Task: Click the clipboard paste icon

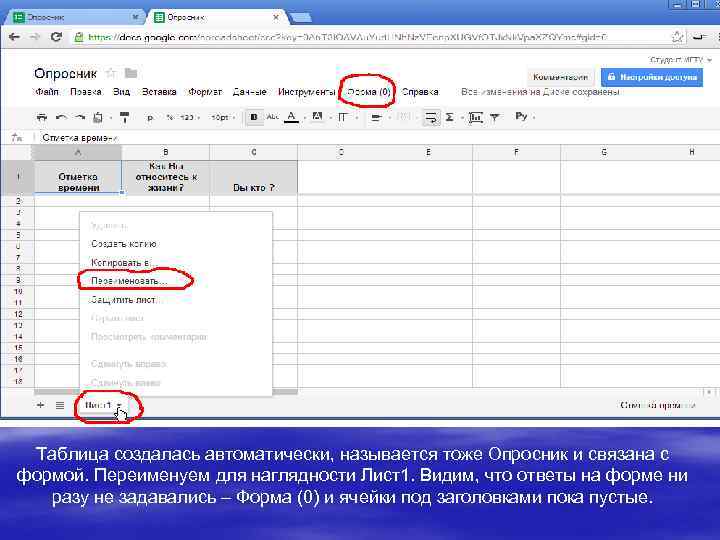Action: click(98, 118)
